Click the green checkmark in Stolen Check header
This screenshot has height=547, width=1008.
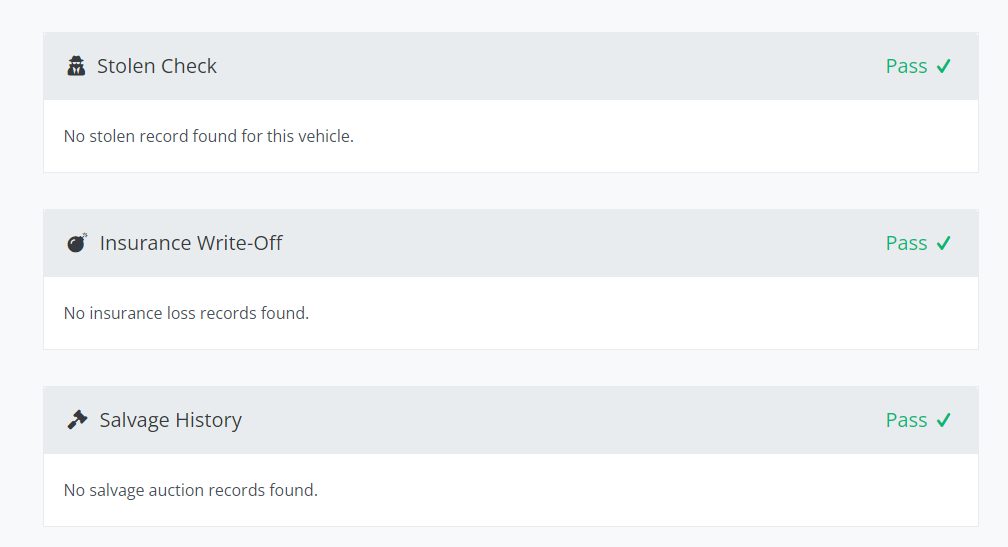click(x=944, y=67)
